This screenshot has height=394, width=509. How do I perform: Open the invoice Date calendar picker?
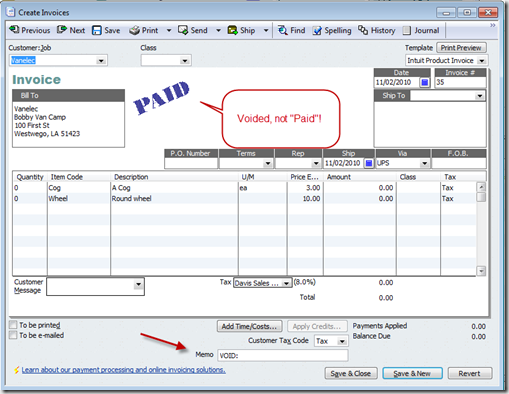click(x=424, y=82)
